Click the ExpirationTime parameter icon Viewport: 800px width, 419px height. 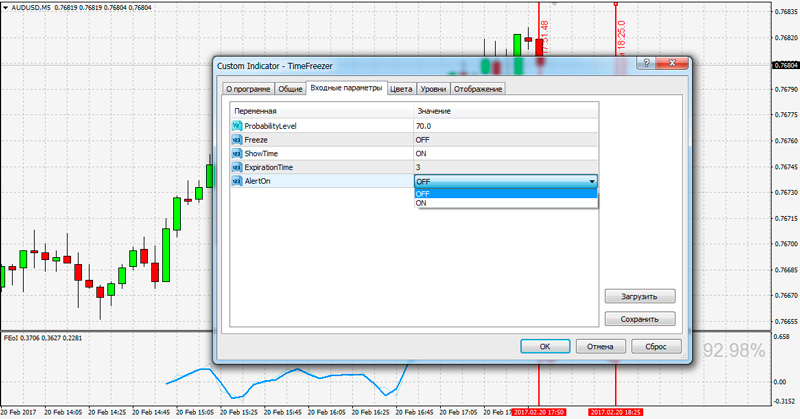coord(237,167)
